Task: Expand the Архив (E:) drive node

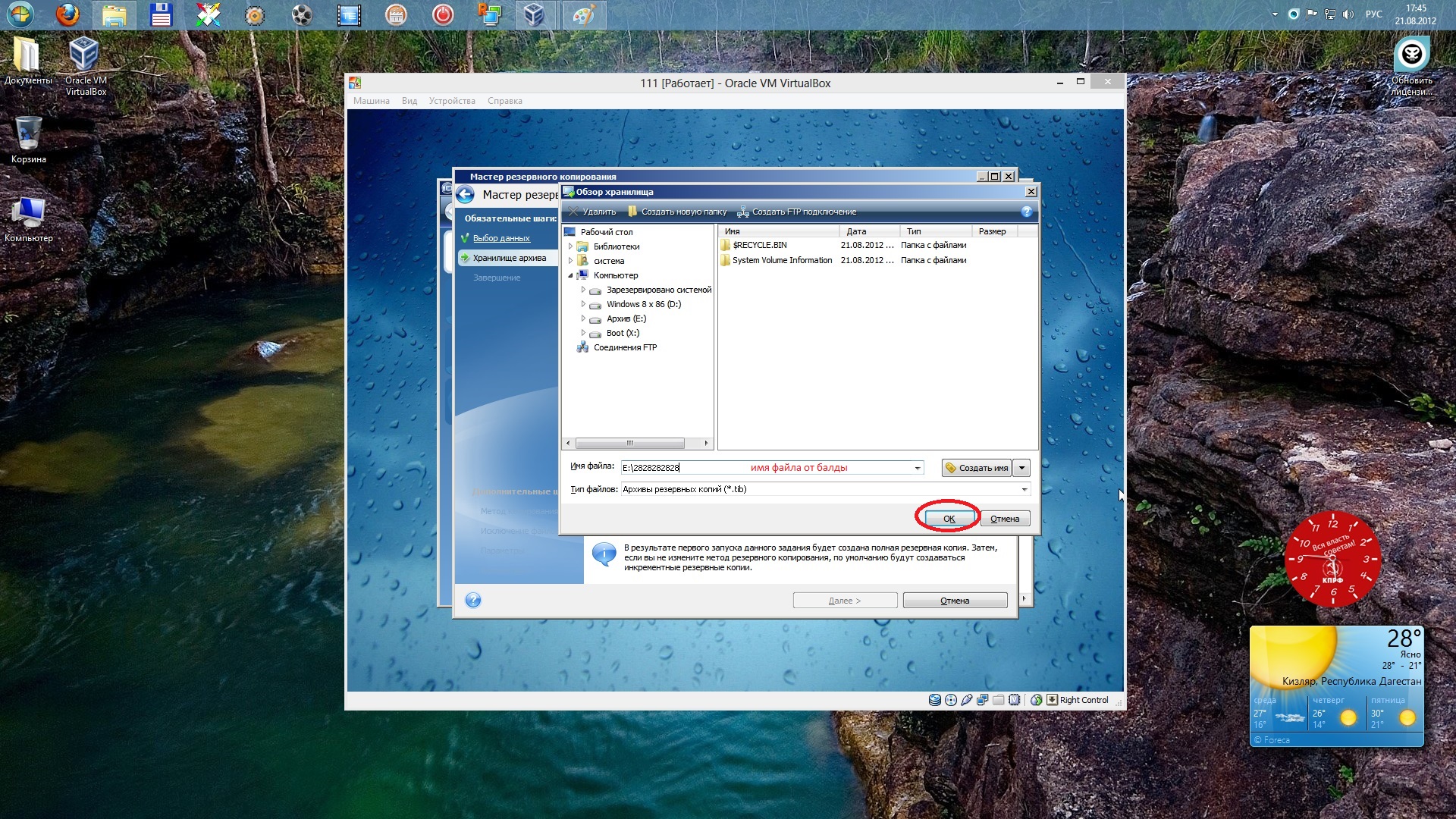Action: coord(583,318)
